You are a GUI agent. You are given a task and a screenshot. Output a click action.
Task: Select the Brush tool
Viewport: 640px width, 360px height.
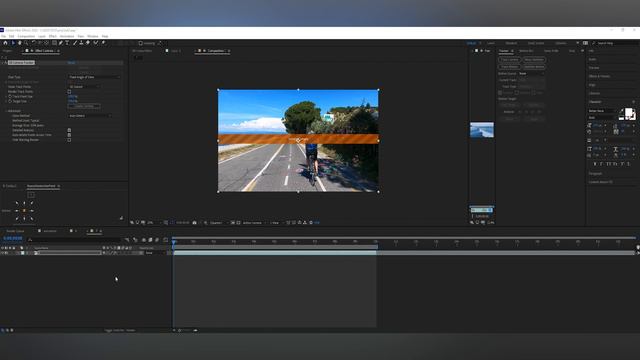tap(75, 43)
